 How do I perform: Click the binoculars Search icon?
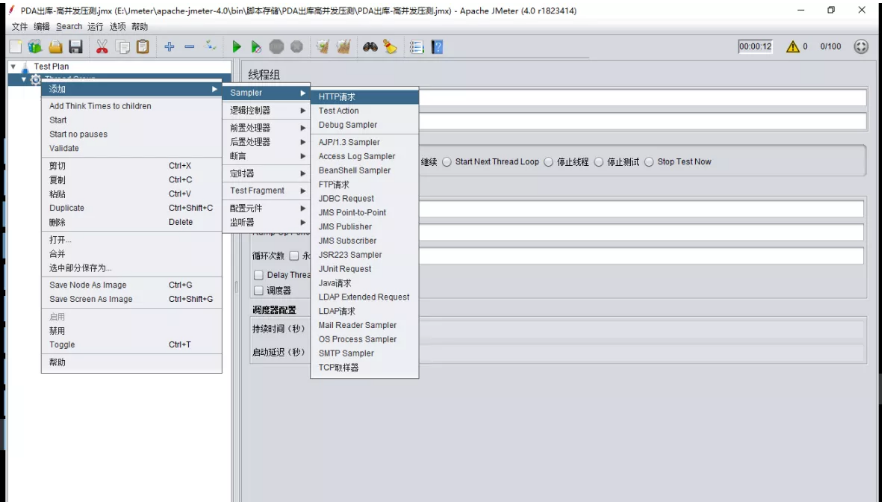coord(370,47)
